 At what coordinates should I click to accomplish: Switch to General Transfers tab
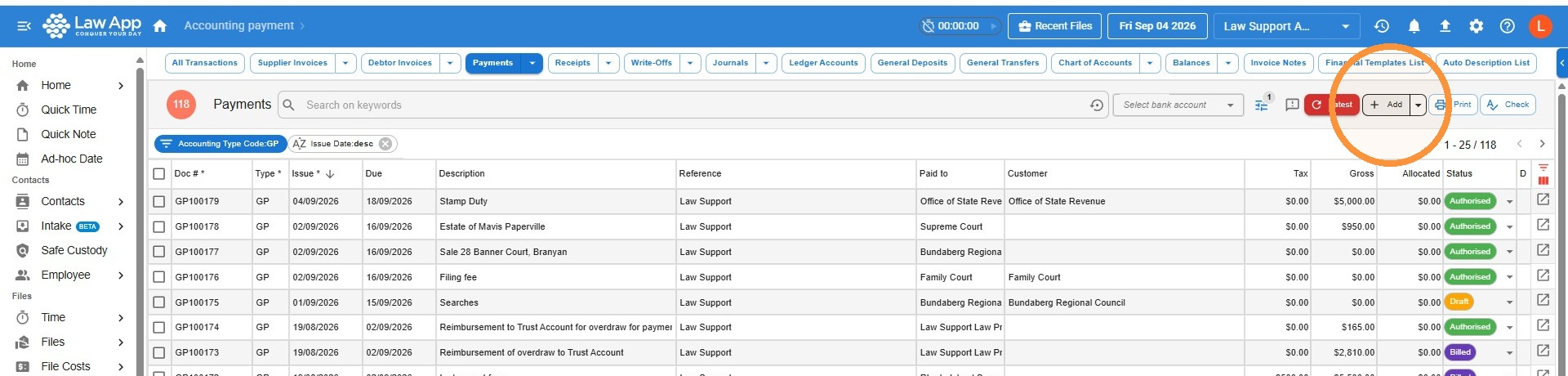1003,63
